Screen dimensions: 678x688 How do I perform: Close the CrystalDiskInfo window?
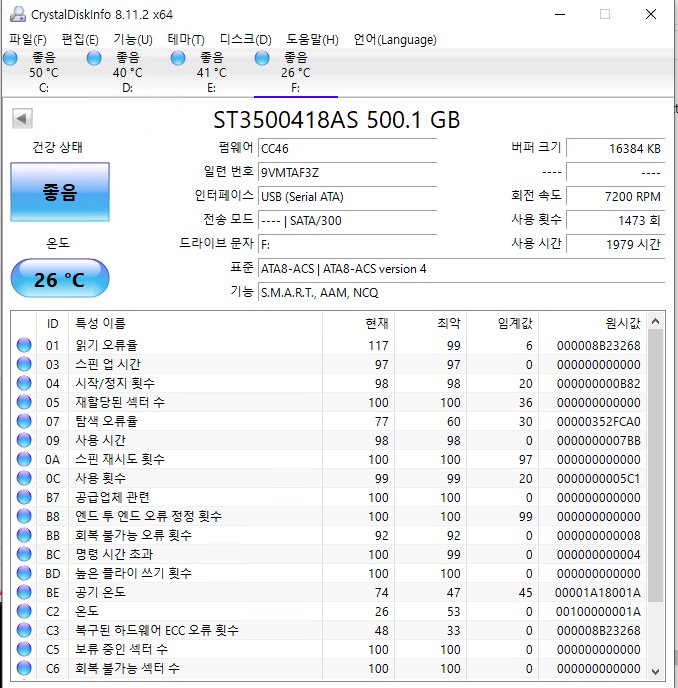click(651, 14)
